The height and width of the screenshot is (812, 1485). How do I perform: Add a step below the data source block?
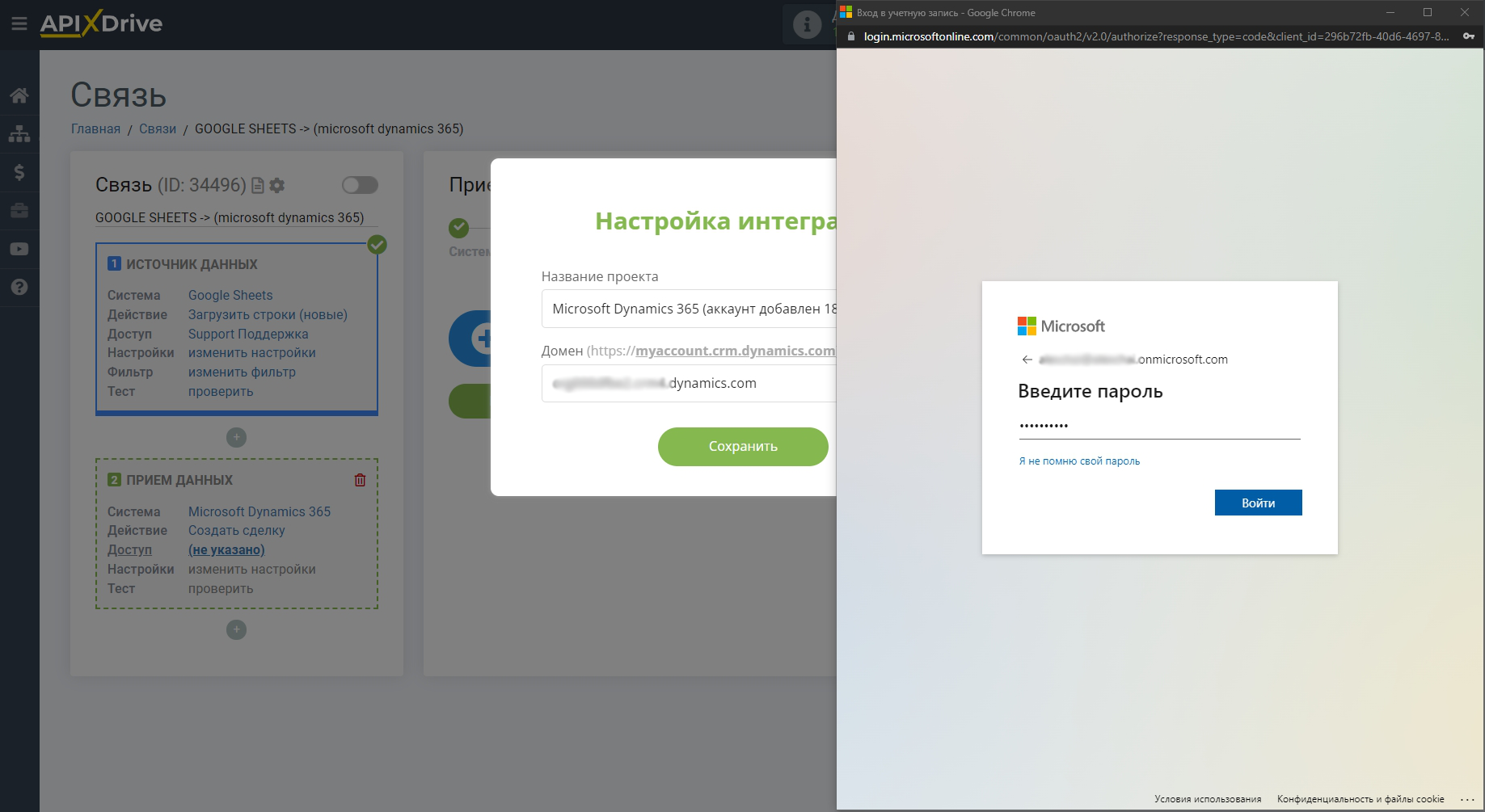point(236,437)
